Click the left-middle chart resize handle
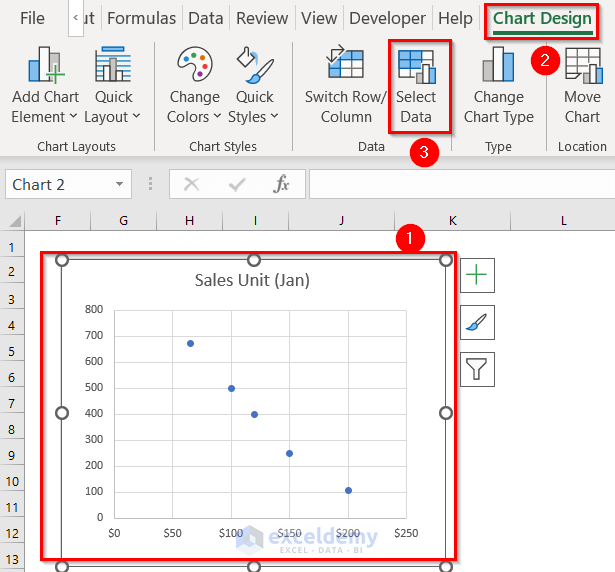The width and height of the screenshot is (615, 572). click(62, 413)
